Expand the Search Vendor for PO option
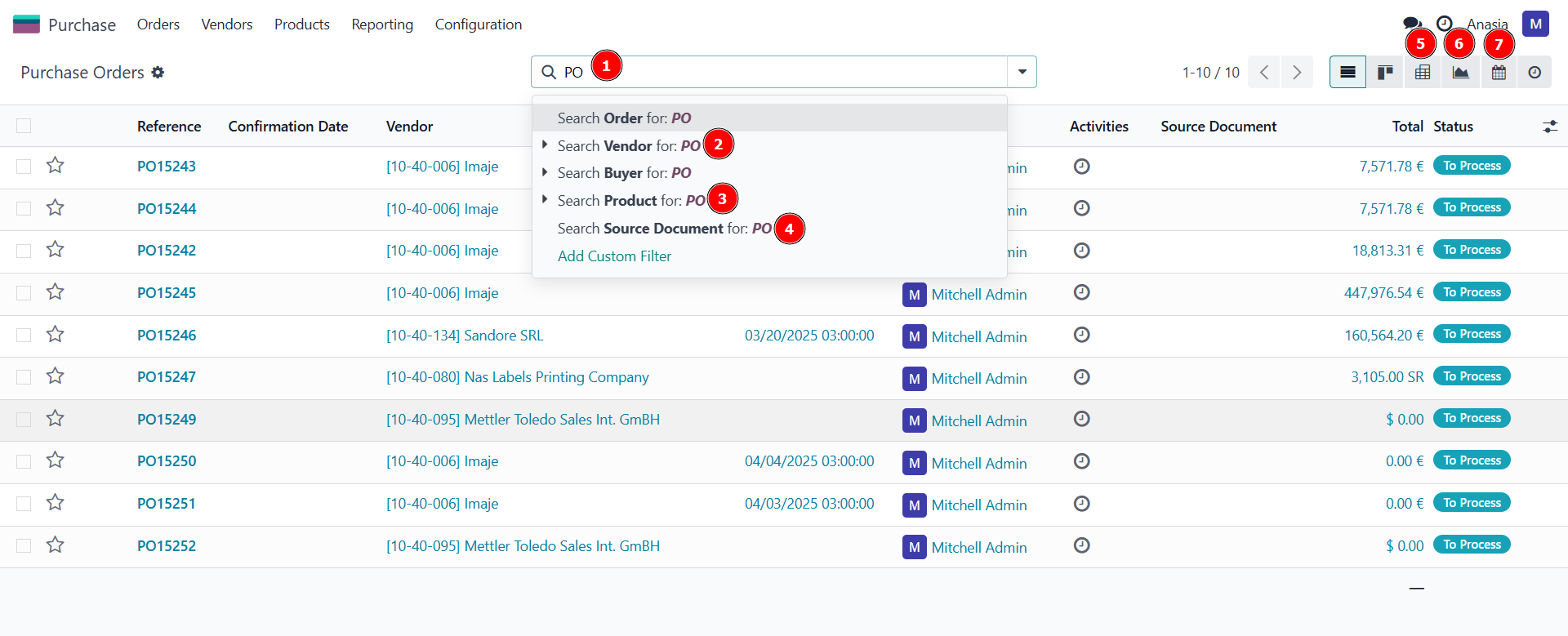The image size is (1568, 636). 545,145
